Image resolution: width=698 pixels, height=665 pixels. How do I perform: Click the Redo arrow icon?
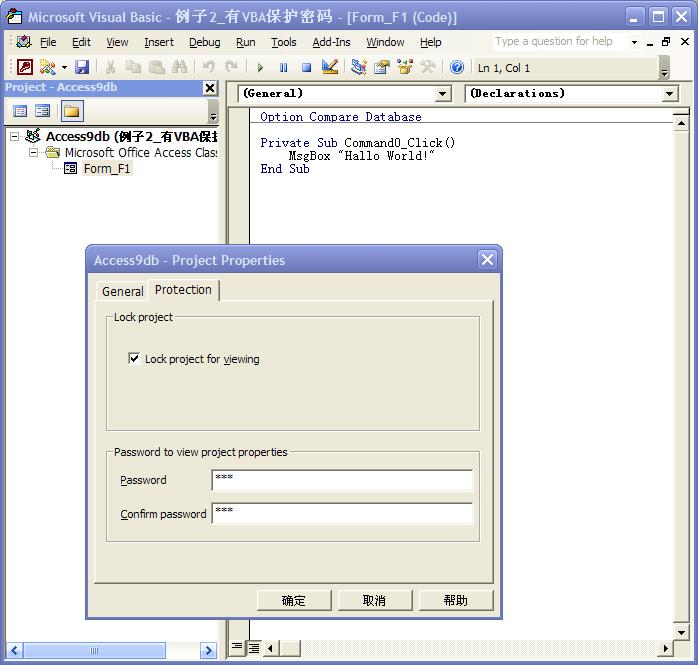tap(231, 67)
